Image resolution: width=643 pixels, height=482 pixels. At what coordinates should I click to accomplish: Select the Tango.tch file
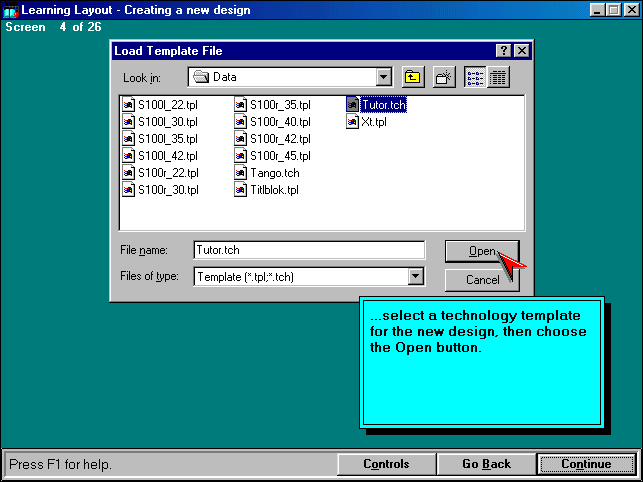tap(273, 173)
